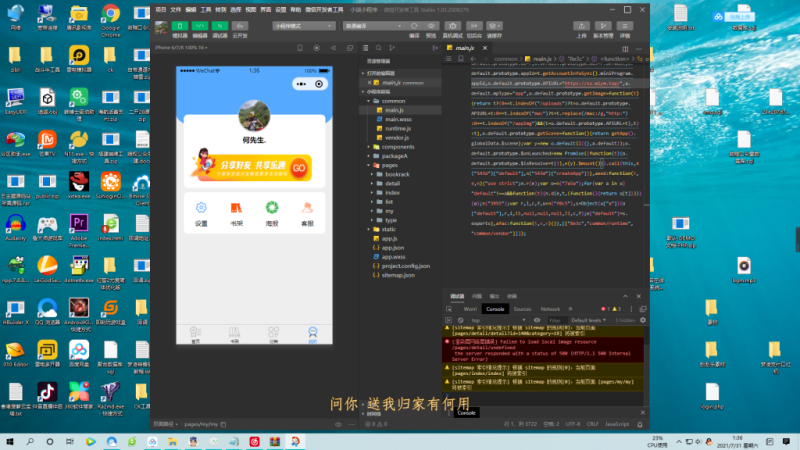This screenshot has width=800, height=450.
Task: Open the source control branch icon
Action: tap(392, 48)
